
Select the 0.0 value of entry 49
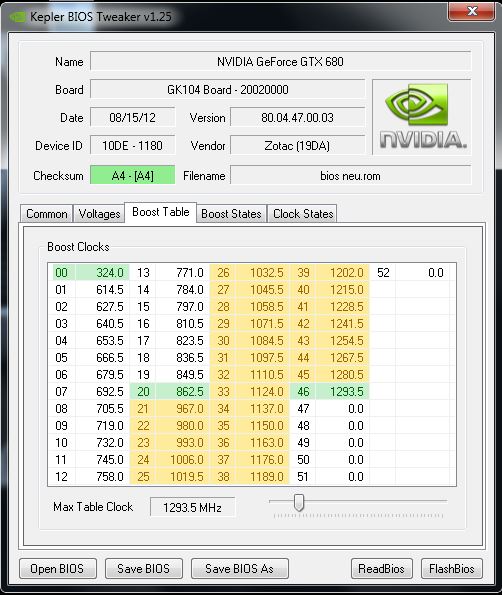pyautogui.click(x=343, y=442)
